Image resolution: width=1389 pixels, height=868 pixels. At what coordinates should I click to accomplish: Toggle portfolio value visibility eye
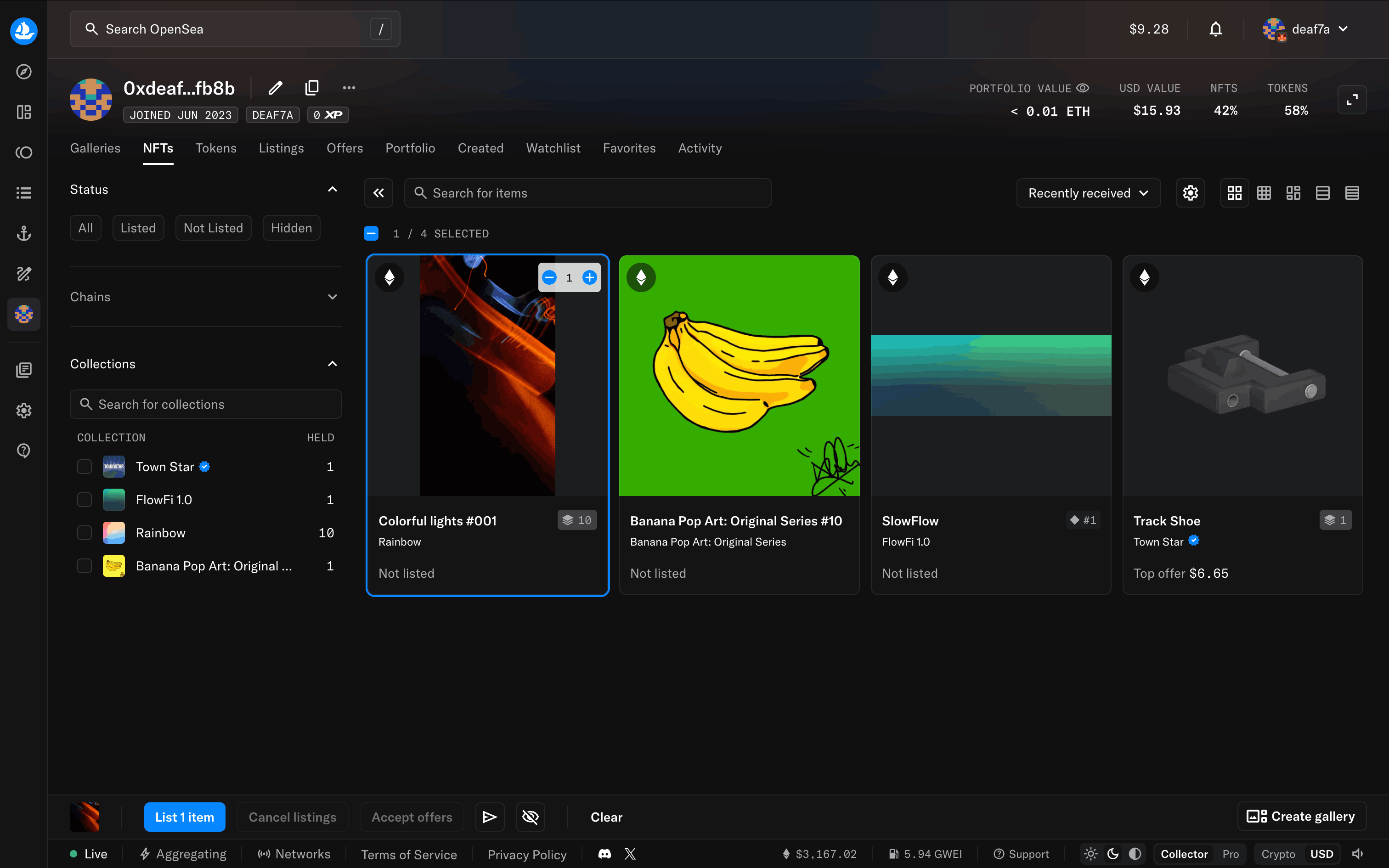point(1083,88)
